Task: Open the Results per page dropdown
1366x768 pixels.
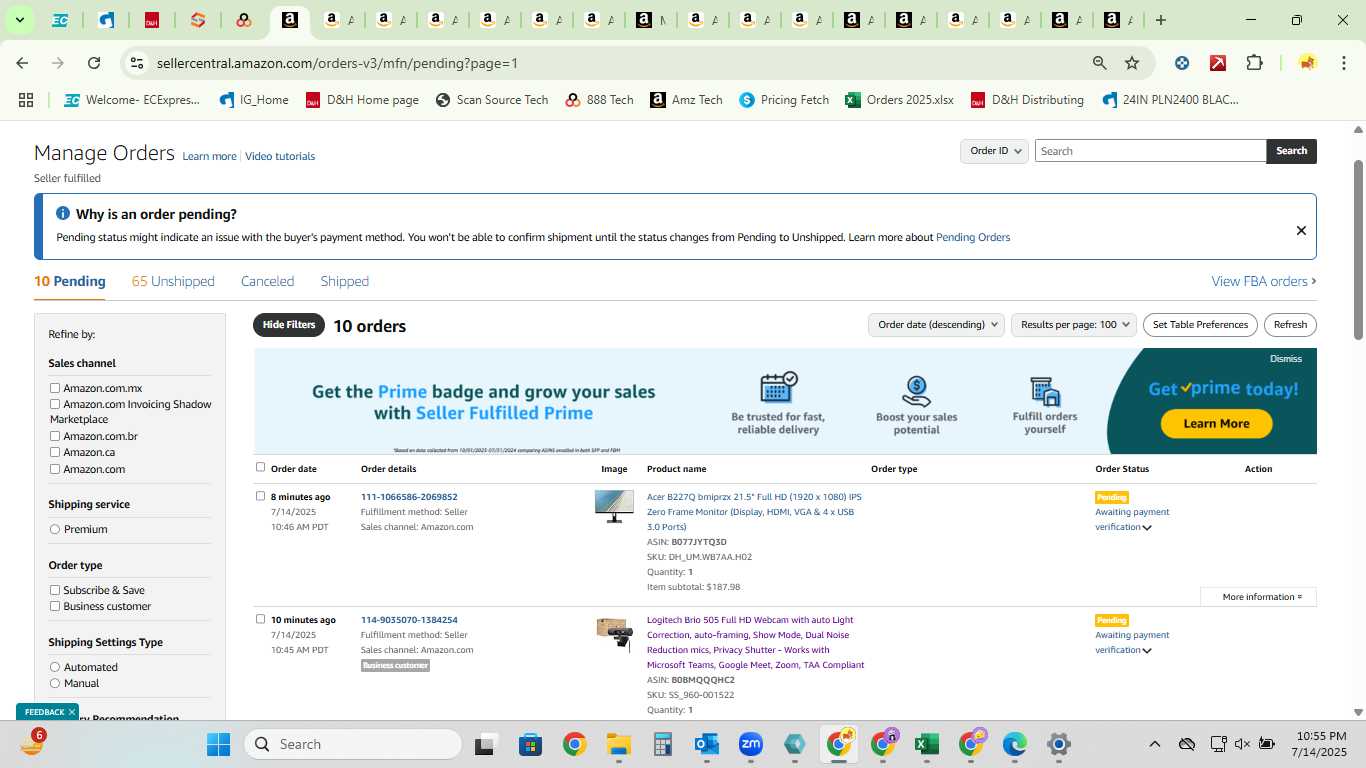Action: tap(1074, 325)
